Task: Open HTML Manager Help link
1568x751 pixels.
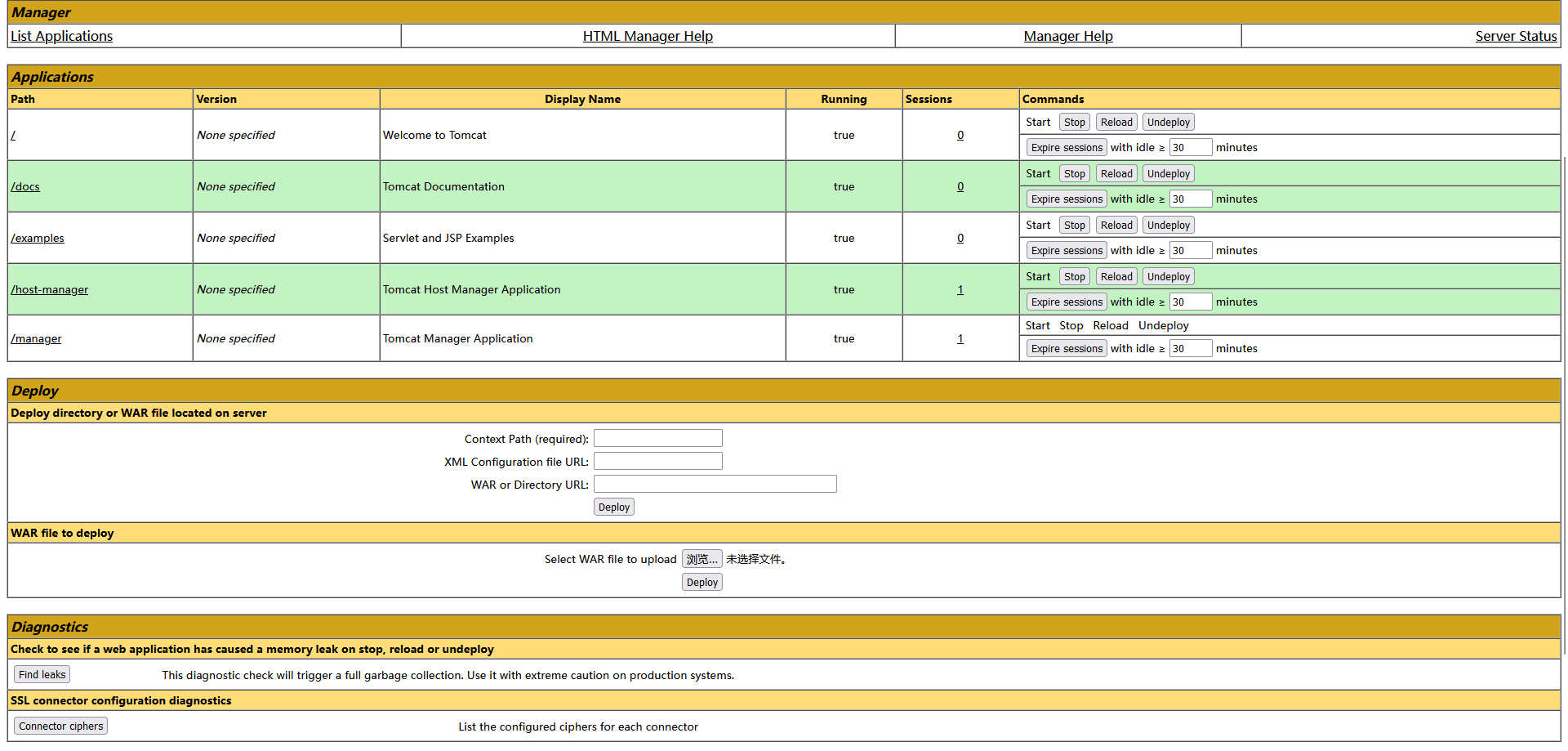Action: pos(648,36)
